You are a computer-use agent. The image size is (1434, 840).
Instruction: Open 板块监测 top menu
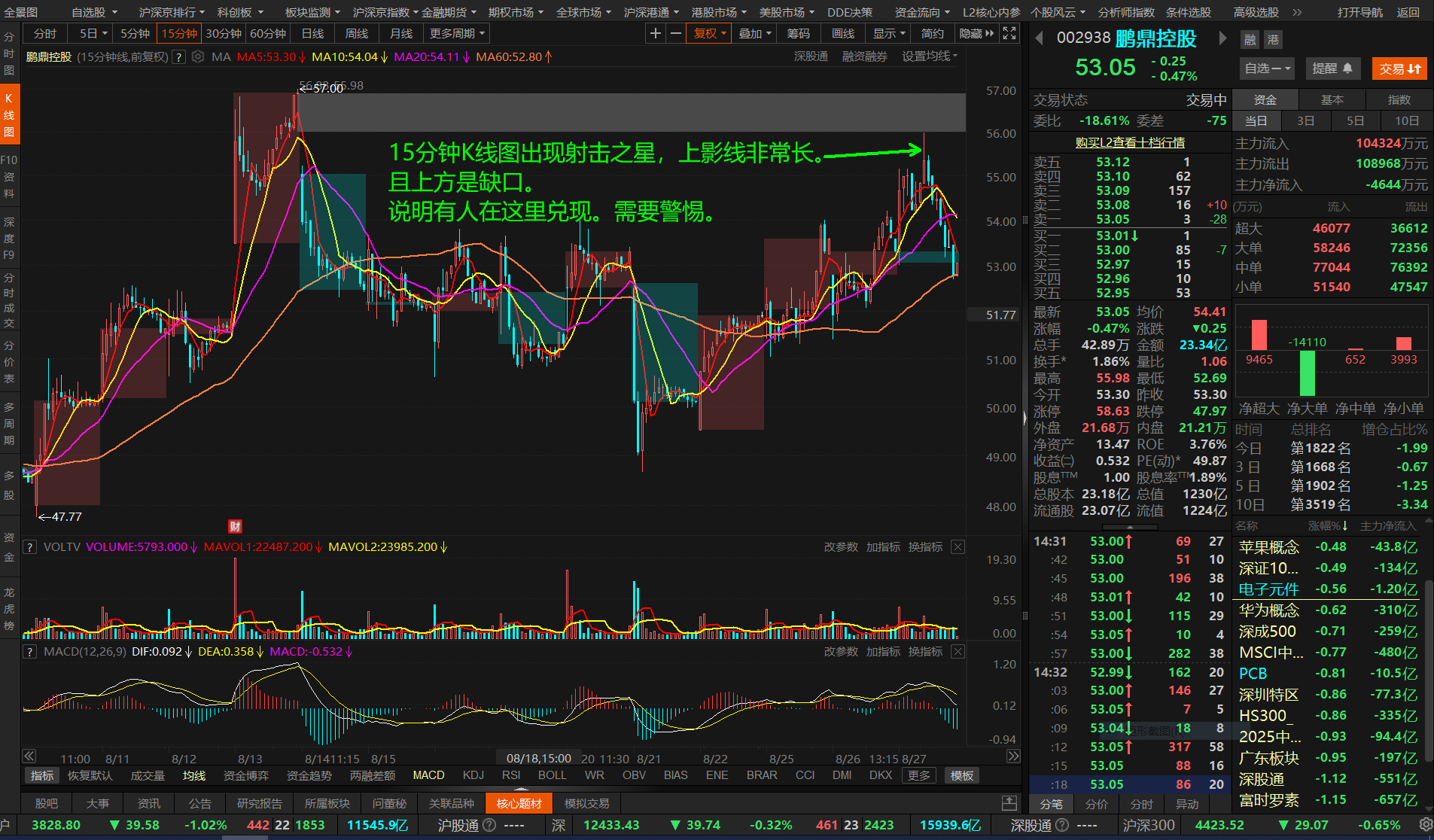click(x=312, y=12)
